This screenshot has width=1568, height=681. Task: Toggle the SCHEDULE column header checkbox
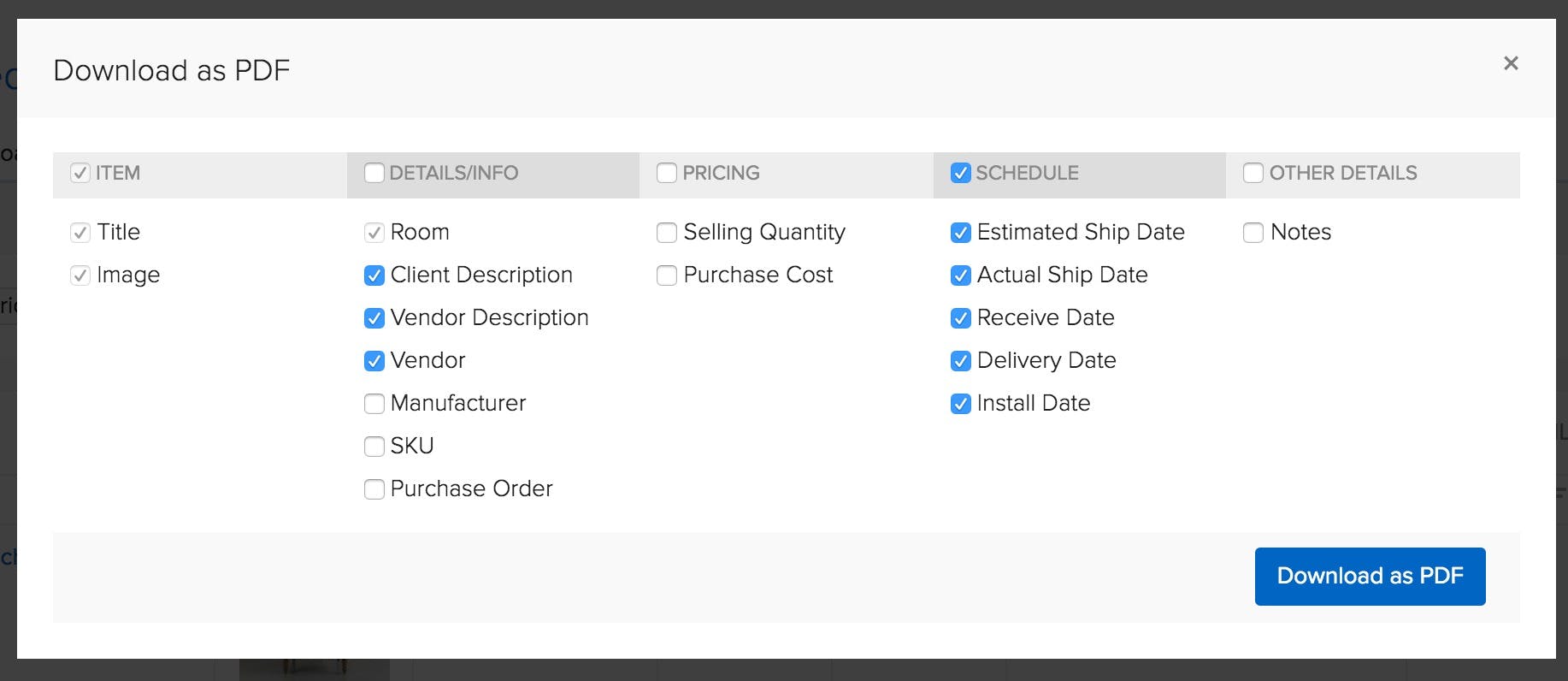coord(959,173)
